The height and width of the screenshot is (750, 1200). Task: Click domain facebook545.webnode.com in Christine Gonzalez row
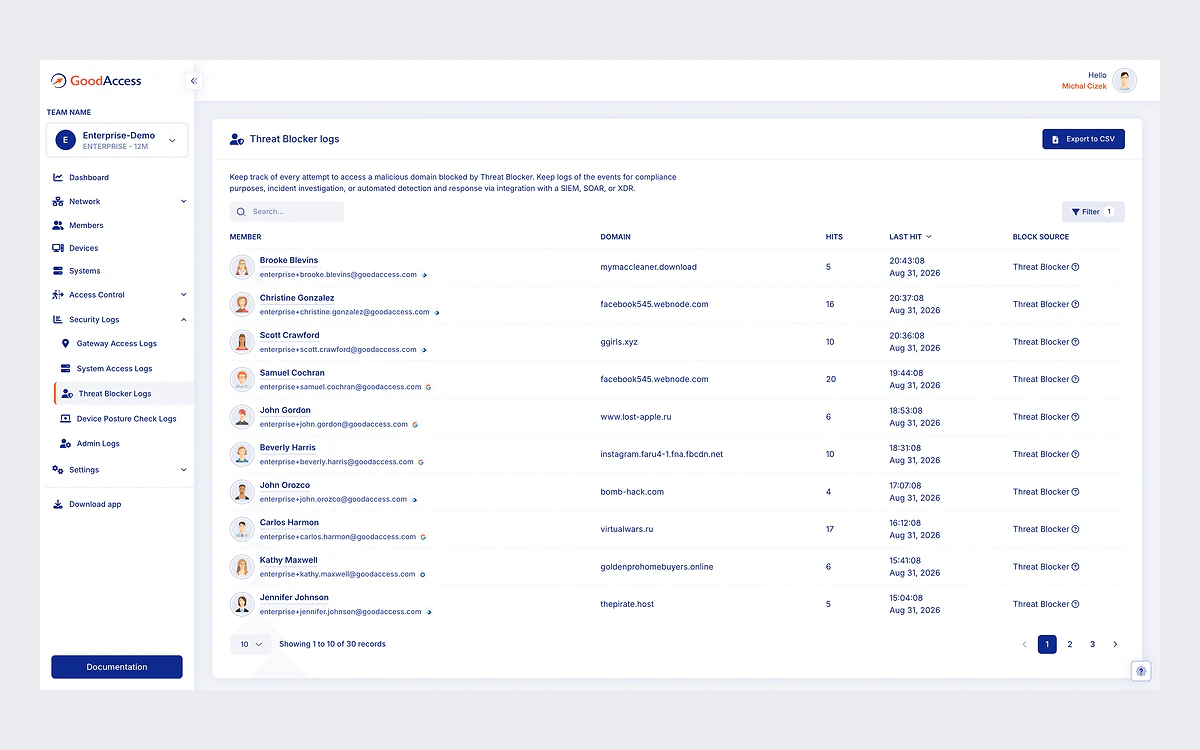(x=654, y=304)
